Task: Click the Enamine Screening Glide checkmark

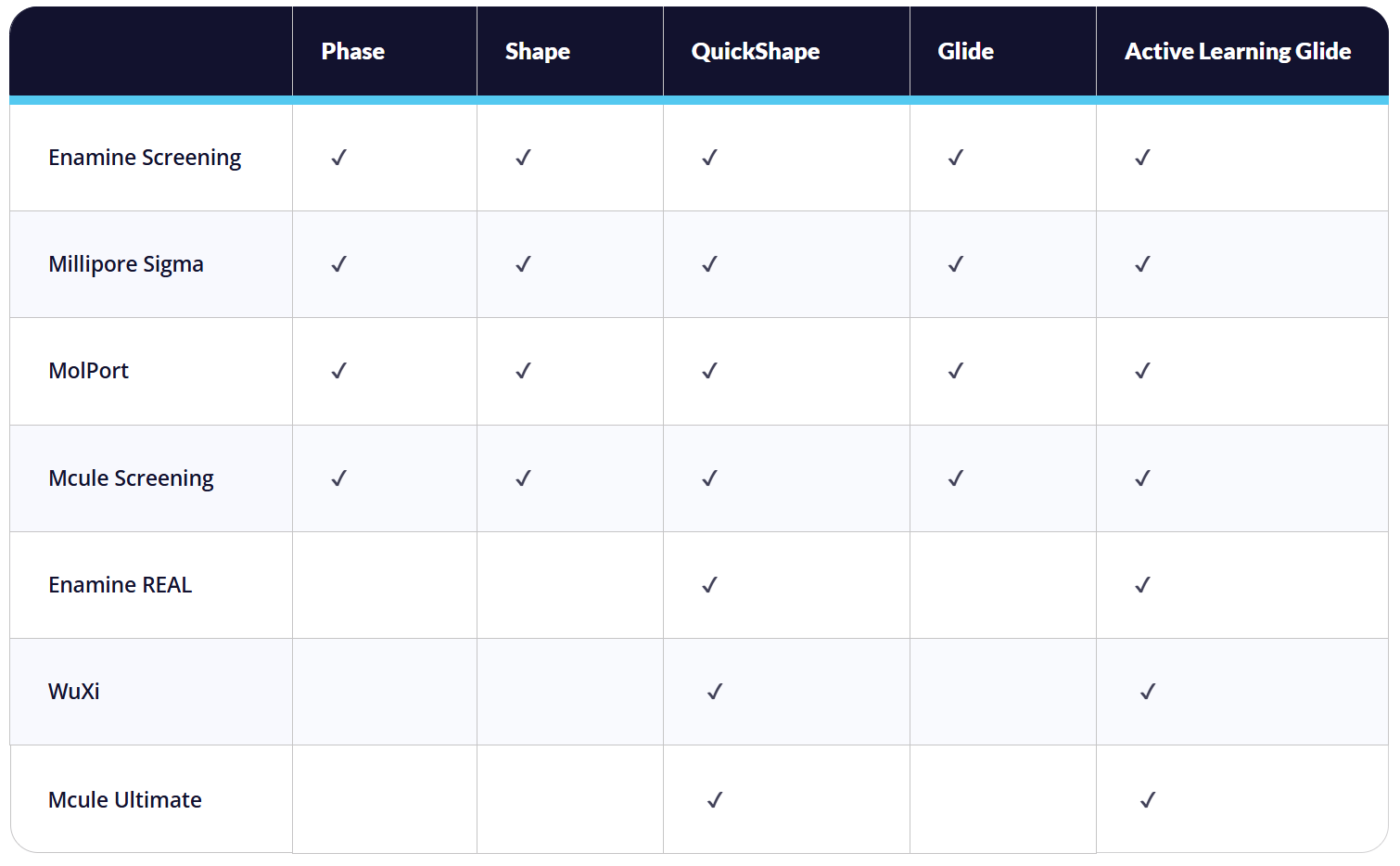Action: pyautogui.click(x=956, y=158)
